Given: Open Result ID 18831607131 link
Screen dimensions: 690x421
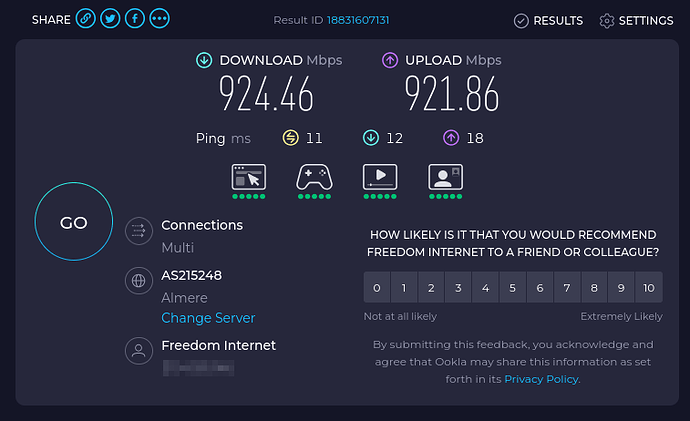Looking at the screenshot, I should pyautogui.click(x=358, y=20).
